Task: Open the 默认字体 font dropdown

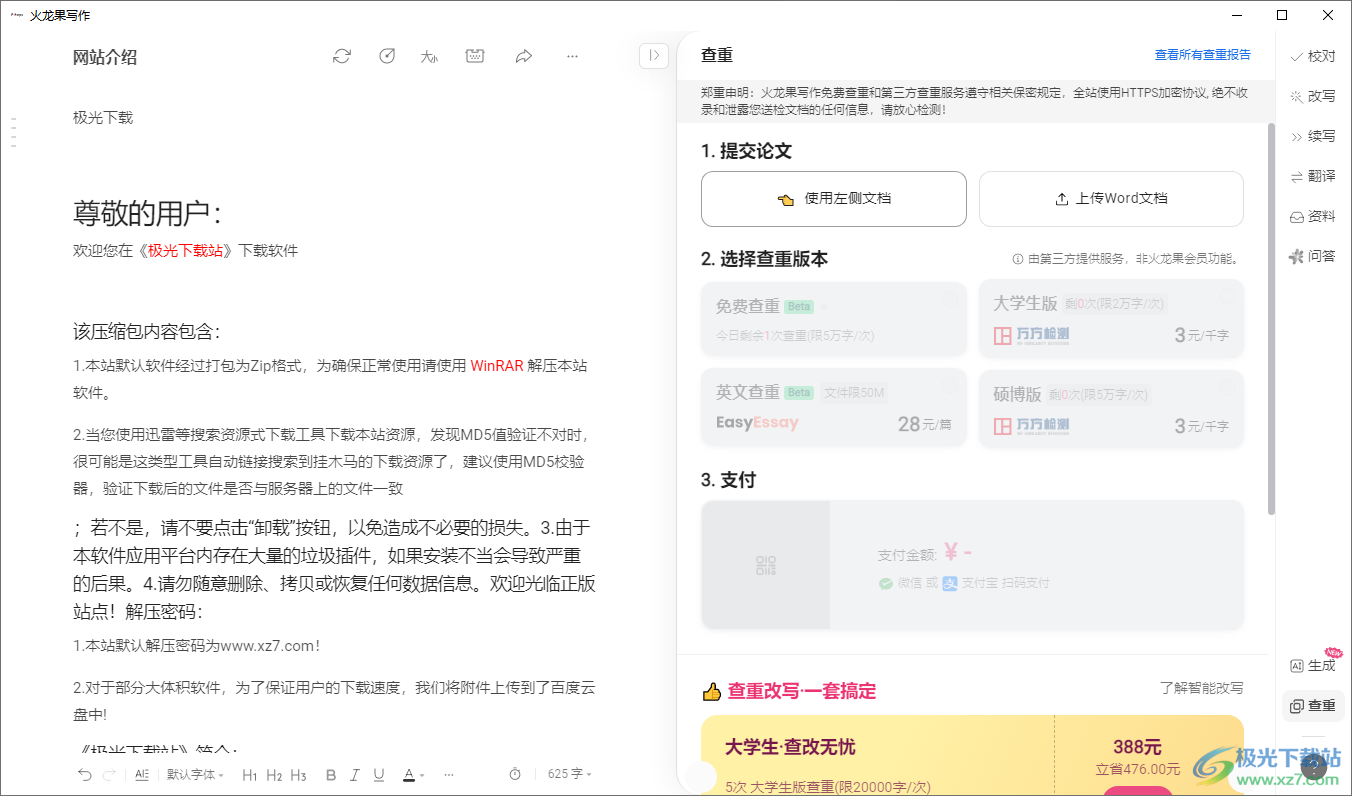Action: click(195, 775)
